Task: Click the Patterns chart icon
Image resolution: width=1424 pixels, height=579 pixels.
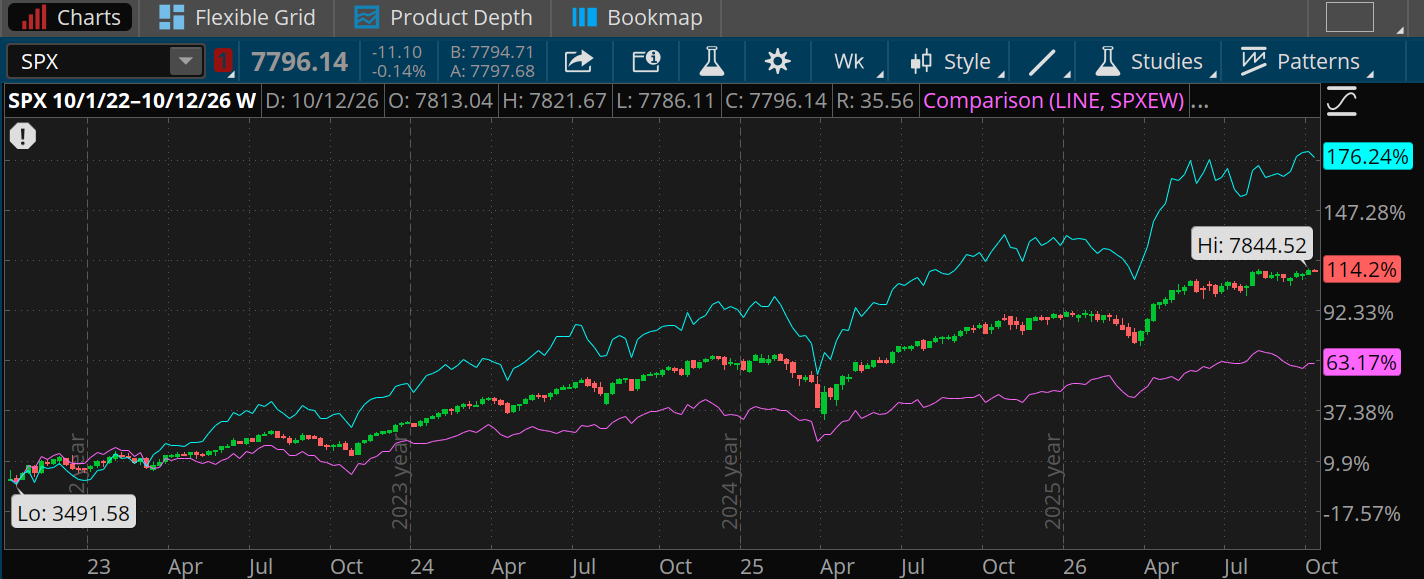Action: click(x=1254, y=62)
